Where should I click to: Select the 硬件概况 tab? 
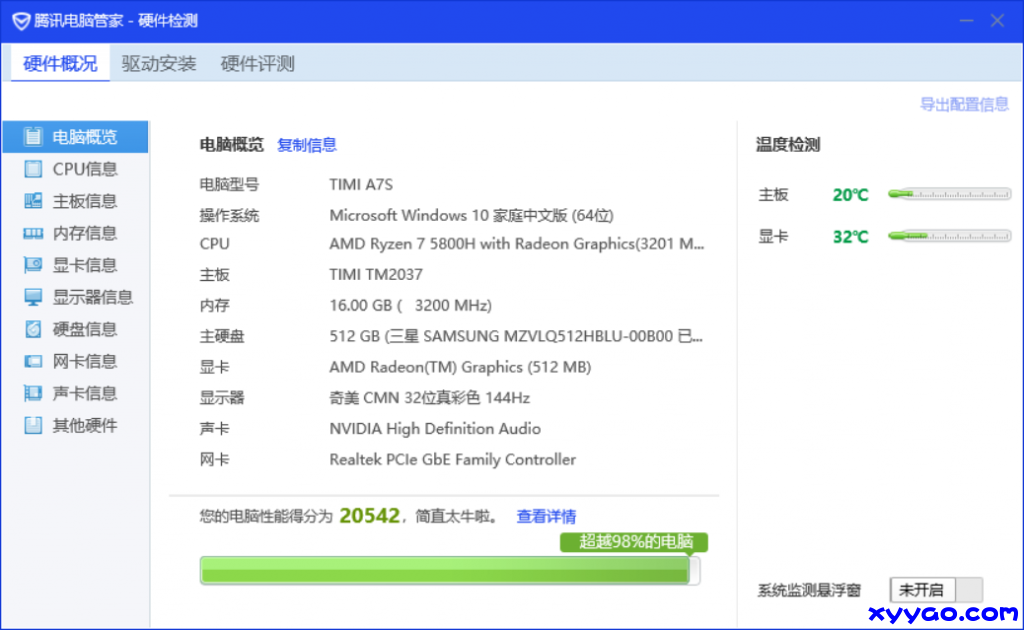(60, 64)
